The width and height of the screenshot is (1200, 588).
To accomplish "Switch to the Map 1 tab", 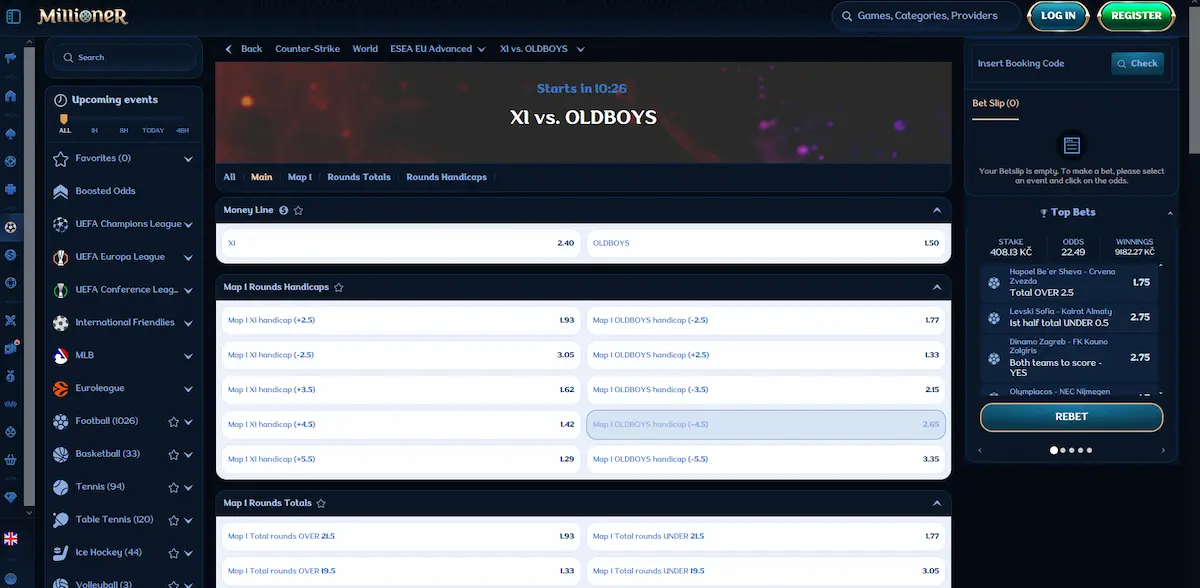I will 299,177.
